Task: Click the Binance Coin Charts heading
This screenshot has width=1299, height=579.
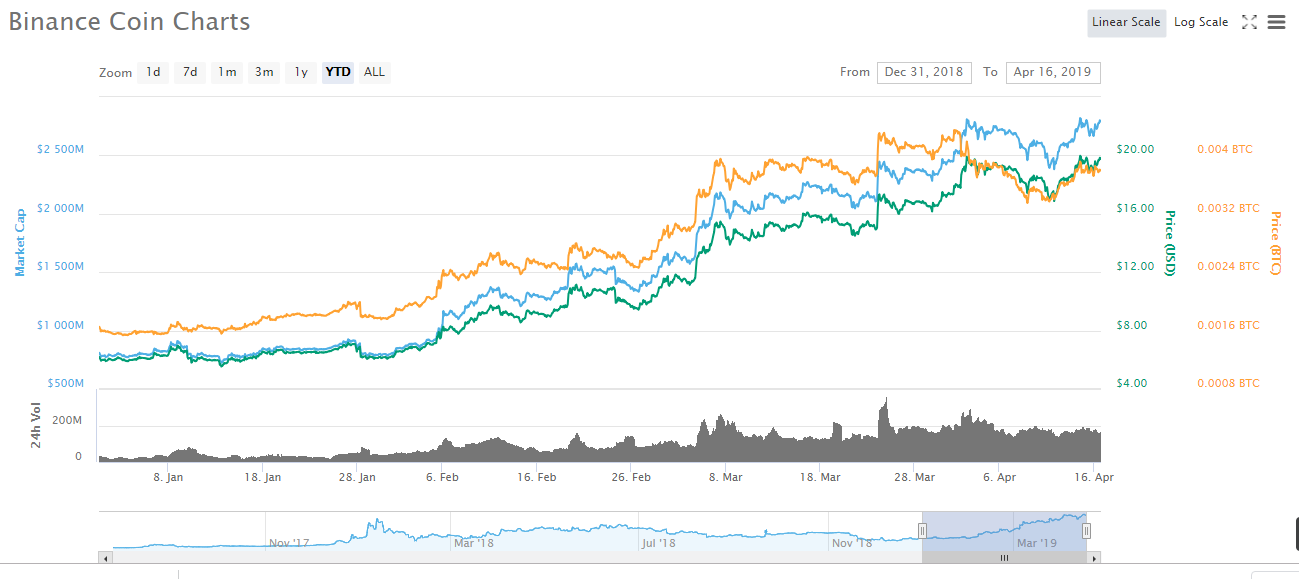Action: point(129,21)
